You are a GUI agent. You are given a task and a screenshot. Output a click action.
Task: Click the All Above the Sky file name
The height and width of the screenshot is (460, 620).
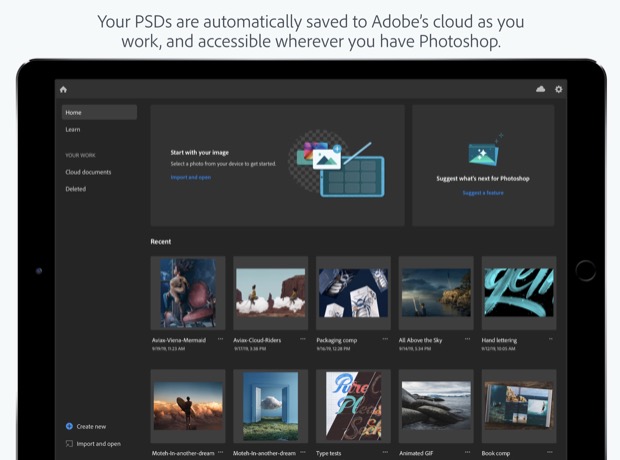pos(420,340)
